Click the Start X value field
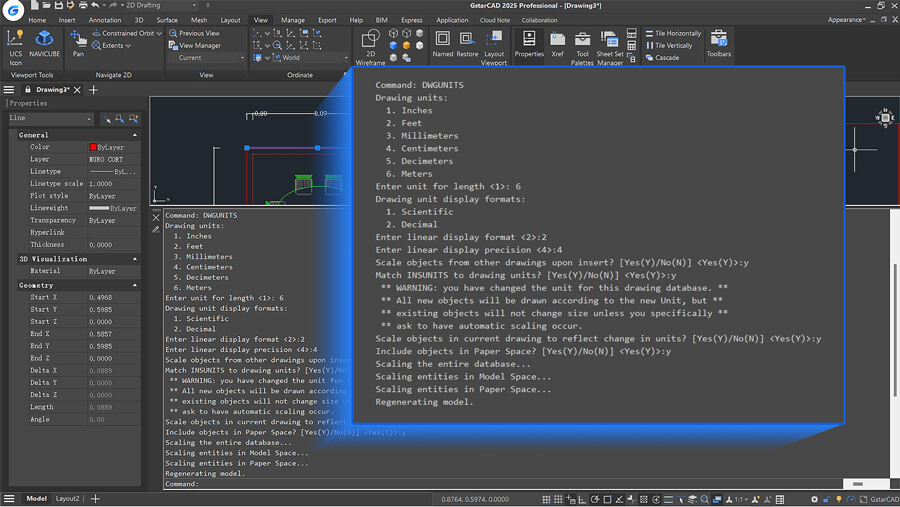 (x=113, y=297)
